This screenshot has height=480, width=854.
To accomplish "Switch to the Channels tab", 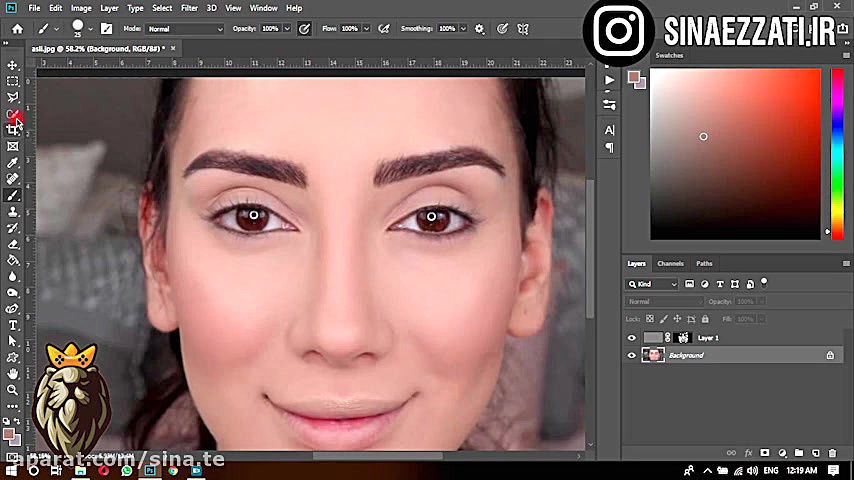I will 670,263.
